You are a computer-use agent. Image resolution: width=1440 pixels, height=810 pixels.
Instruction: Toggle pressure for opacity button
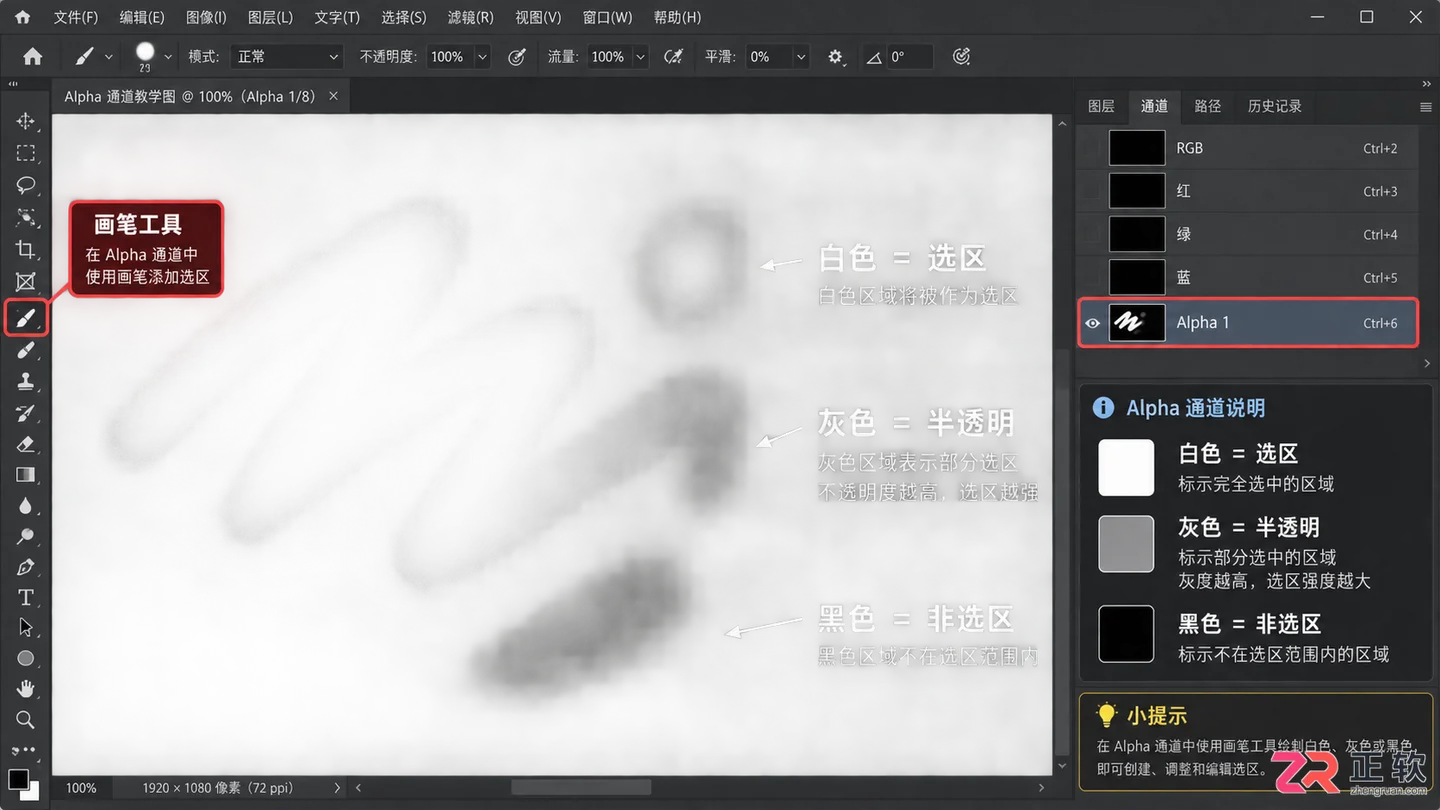pyautogui.click(x=517, y=57)
